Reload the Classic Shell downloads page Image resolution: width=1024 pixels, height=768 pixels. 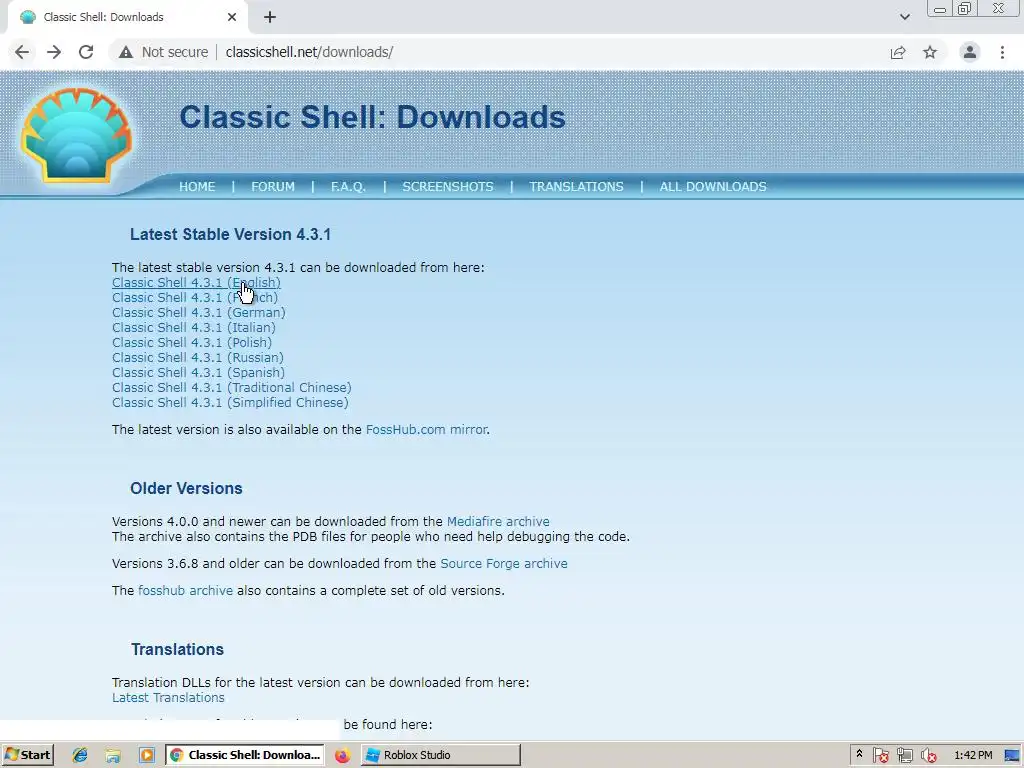[86, 52]
